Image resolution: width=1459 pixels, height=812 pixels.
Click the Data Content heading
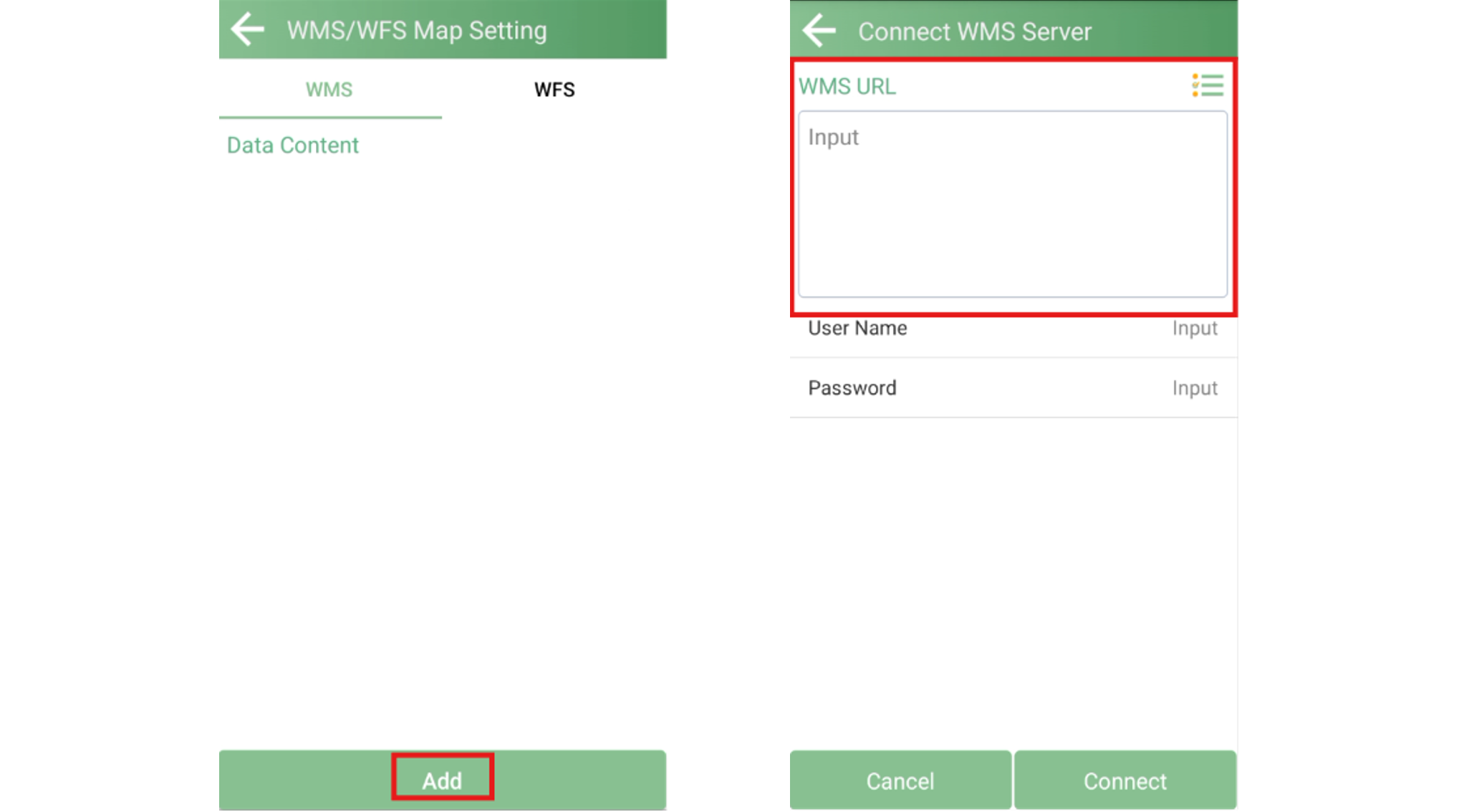coord(292,145)
